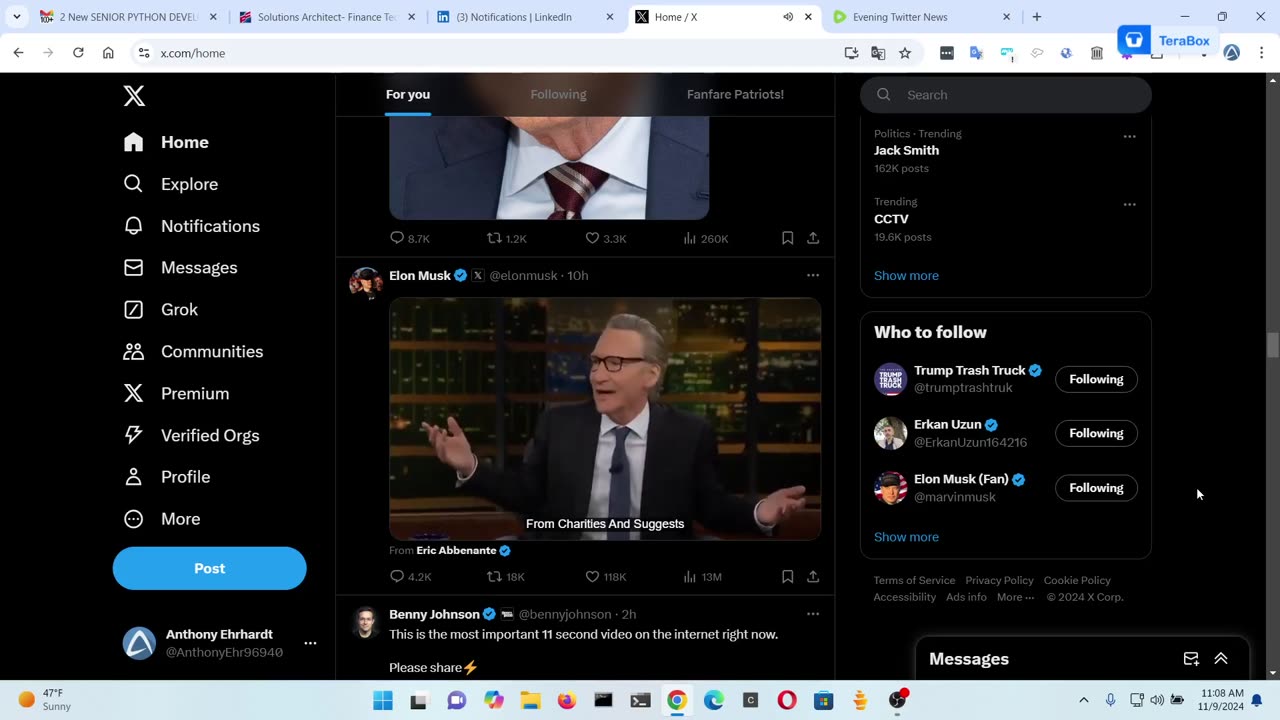Open Cookie Policy link

[1077, 580]
